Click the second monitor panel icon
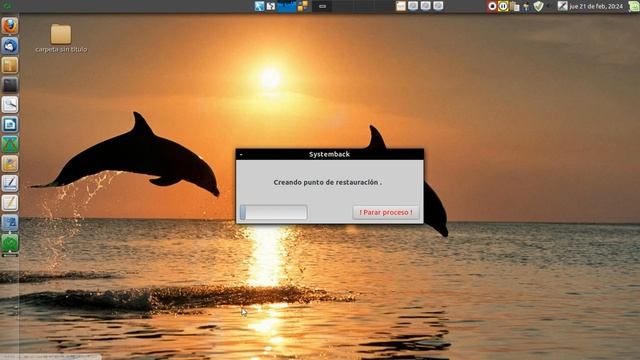640x360 pixels. coord(426,6)
